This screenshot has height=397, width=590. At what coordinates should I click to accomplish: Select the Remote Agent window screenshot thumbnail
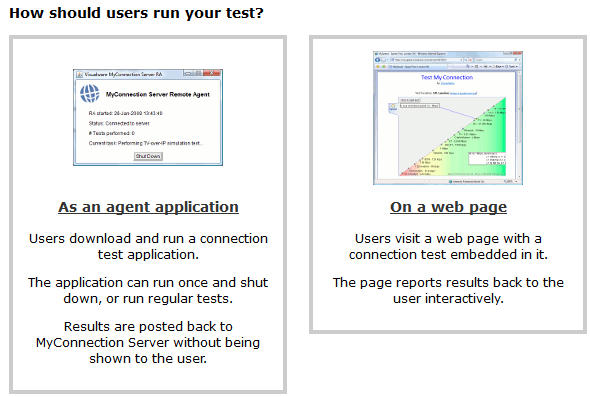(148, 117)
